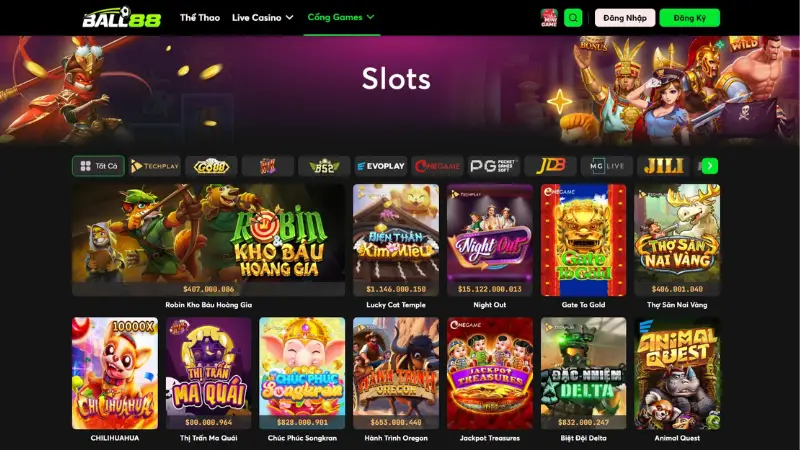Filter by Techplay provider logo
The width and height of the screenshot is (800, 450).
pyautogui.click(x=155, y=166)
